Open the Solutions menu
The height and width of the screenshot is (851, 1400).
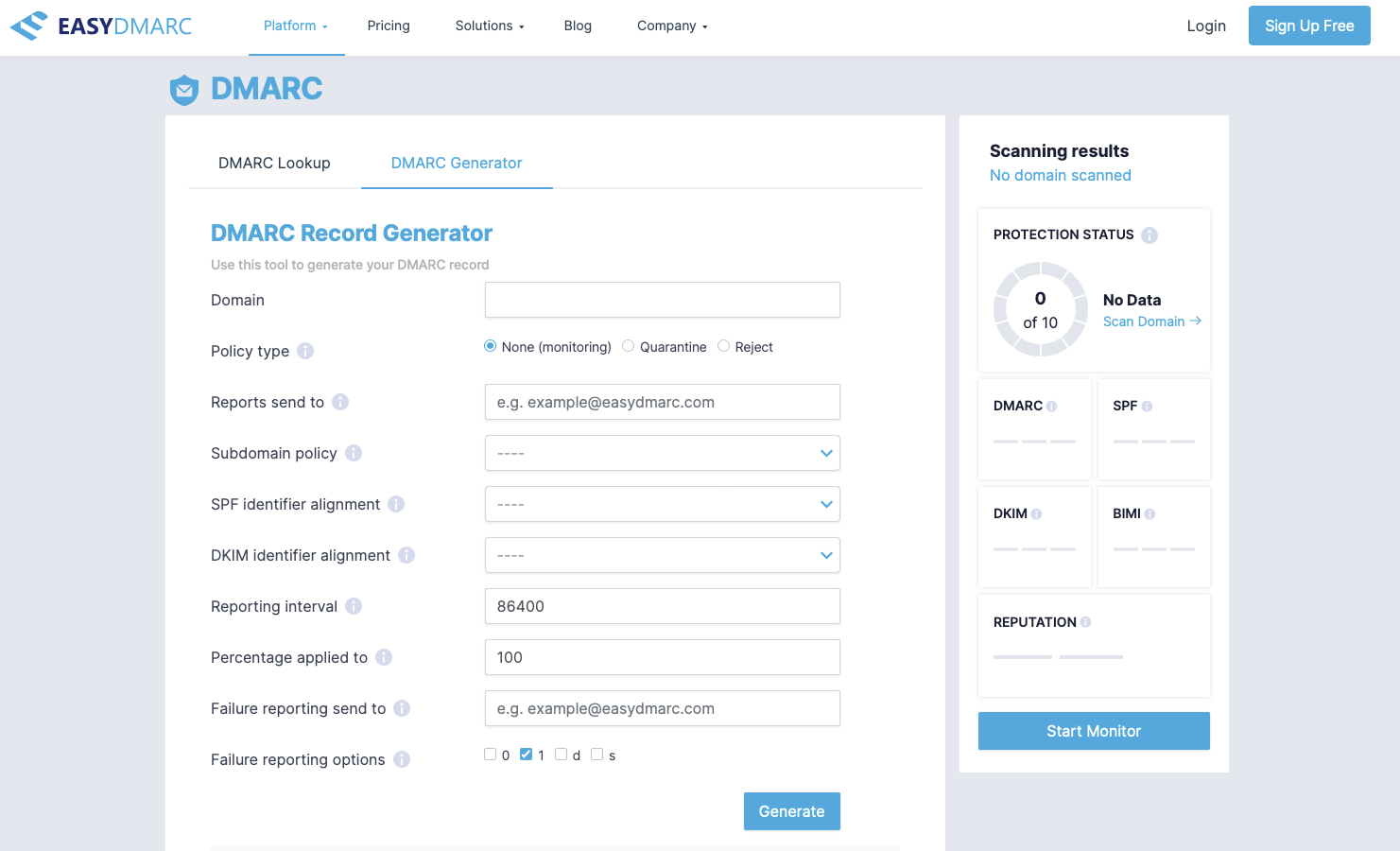489,26
